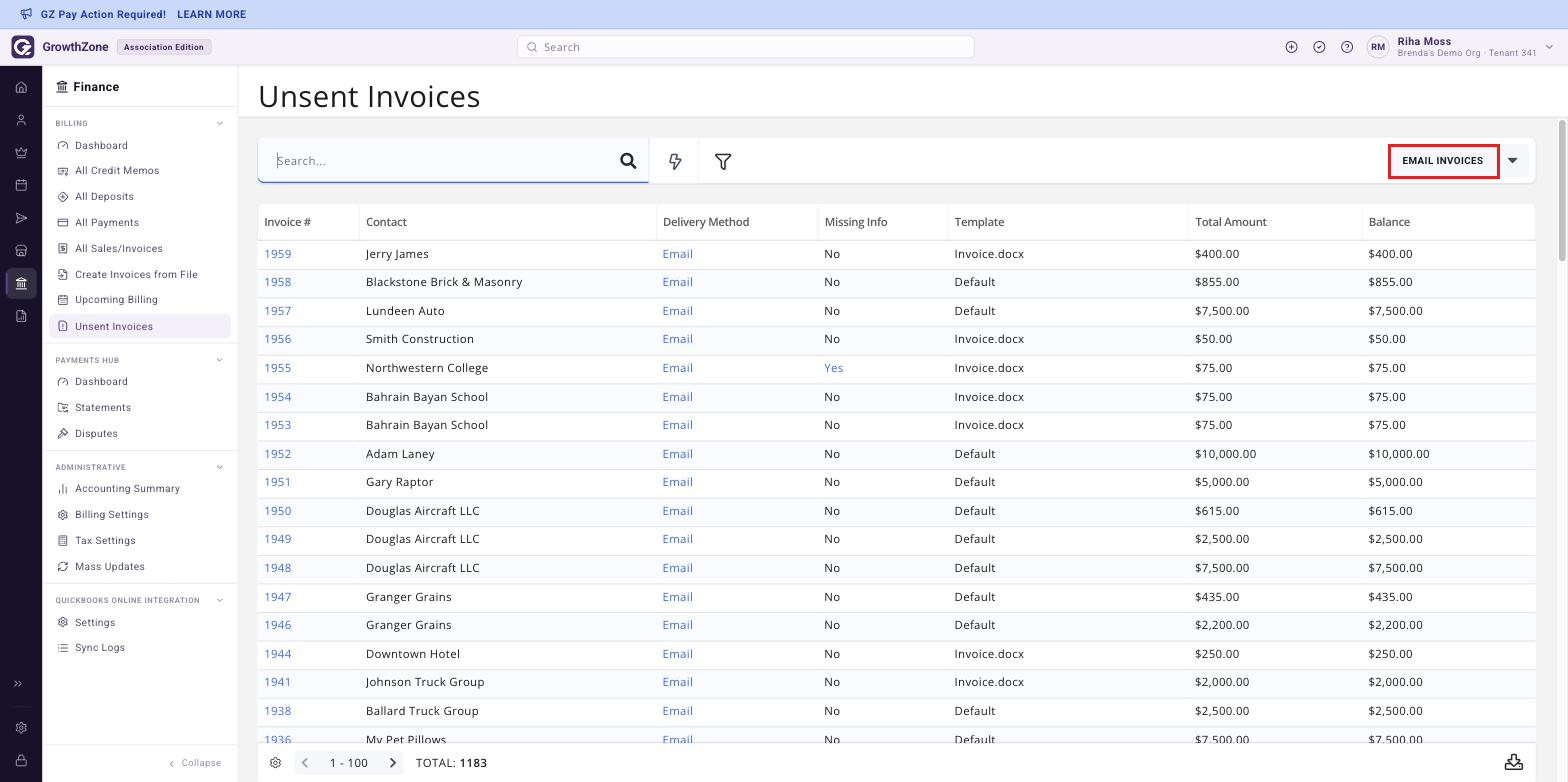The height and width of the screenshot is (782, 1568).
Task: Click the Yes missing info link for Northwestern College
Action: click(833, 368)
